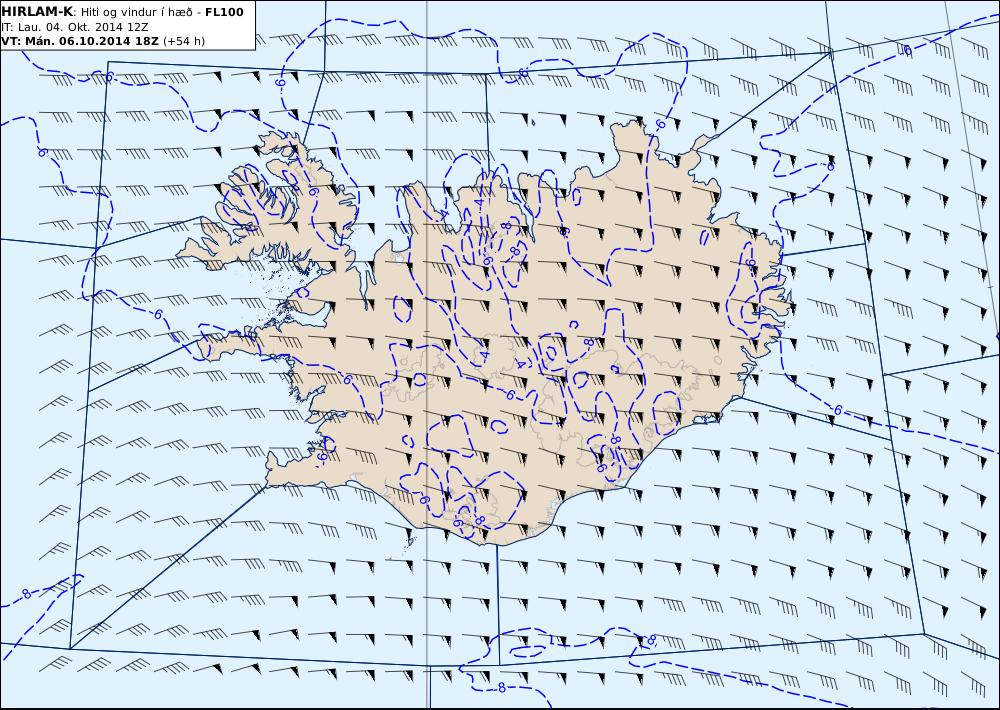Viewport: 1000px width, 710px height.
Task: Click the 'VT: Mán. 06.10.2014 18Z' valid time
Action: tap(80, 41)
